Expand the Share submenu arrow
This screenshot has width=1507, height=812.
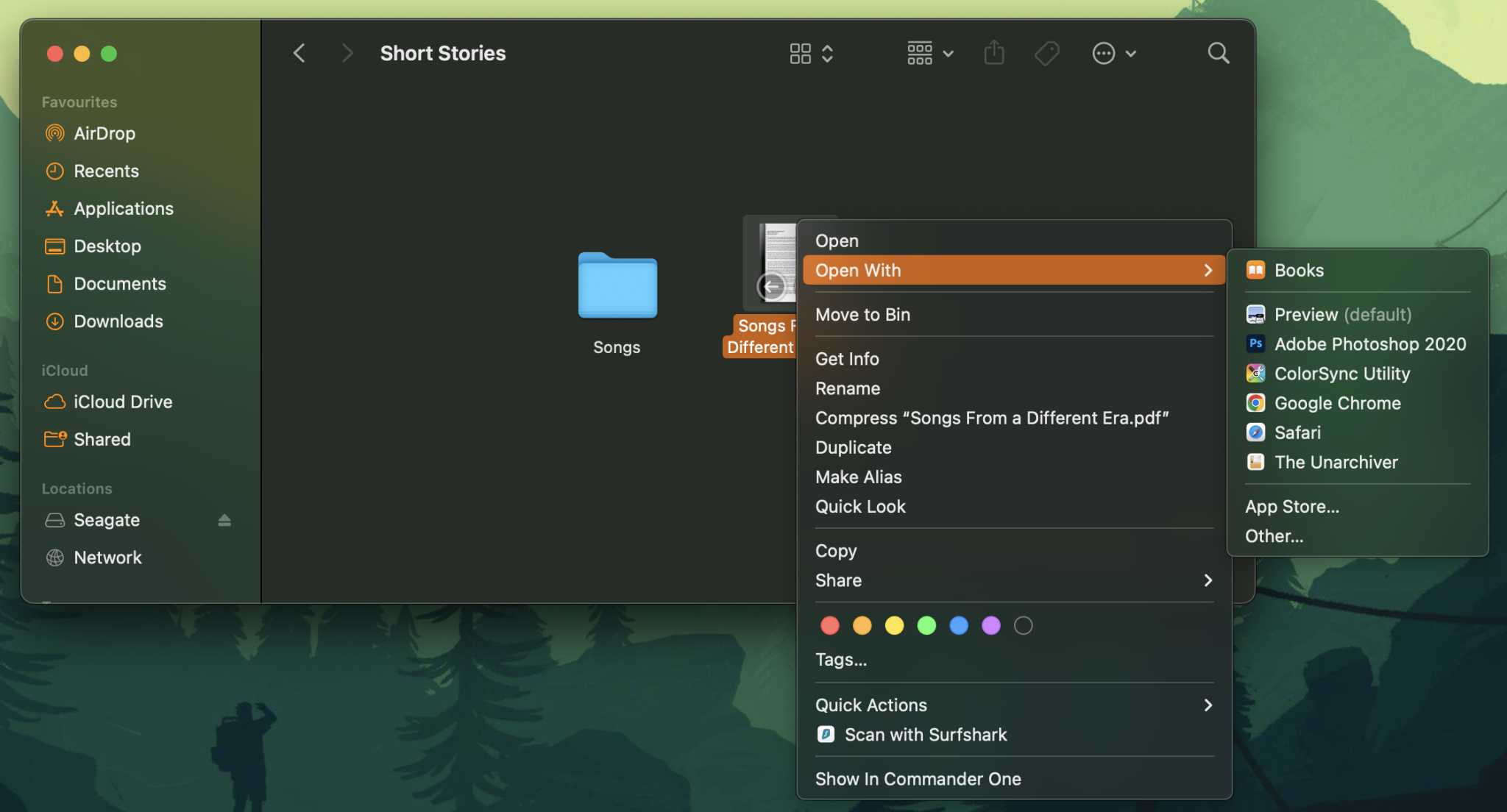(x=1208, y=580)
